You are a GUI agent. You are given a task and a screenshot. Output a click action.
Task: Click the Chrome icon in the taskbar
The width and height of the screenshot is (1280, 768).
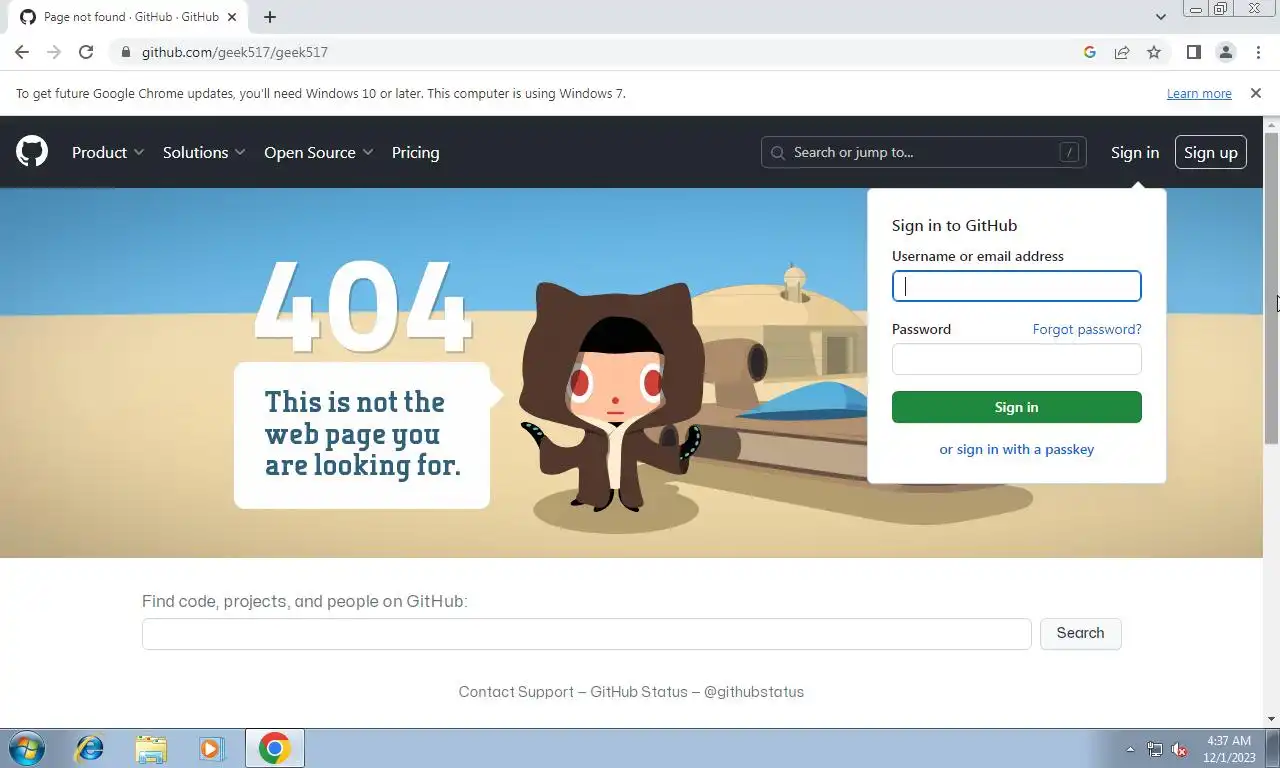(274, 748)
